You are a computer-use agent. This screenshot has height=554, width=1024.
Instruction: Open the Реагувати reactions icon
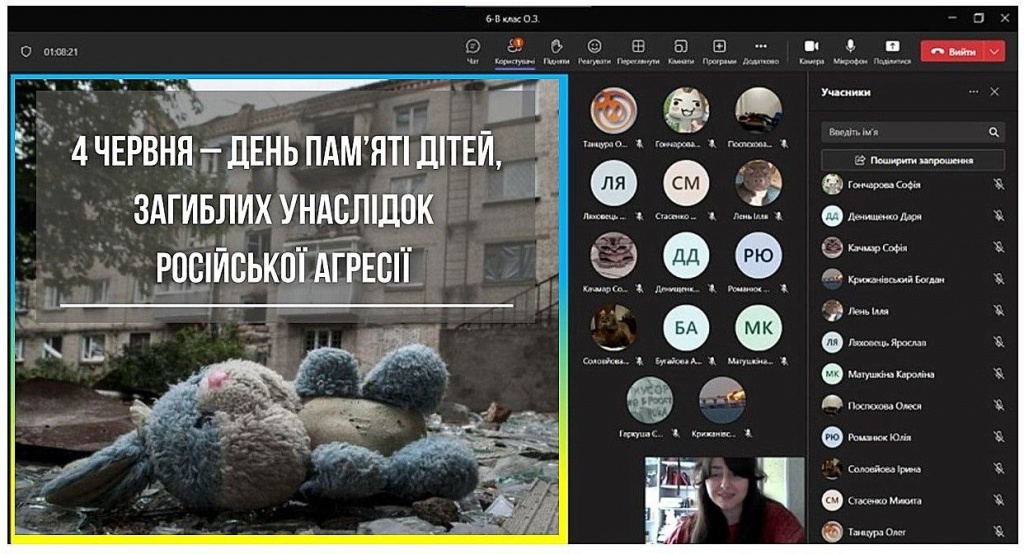tap(594, 47)
